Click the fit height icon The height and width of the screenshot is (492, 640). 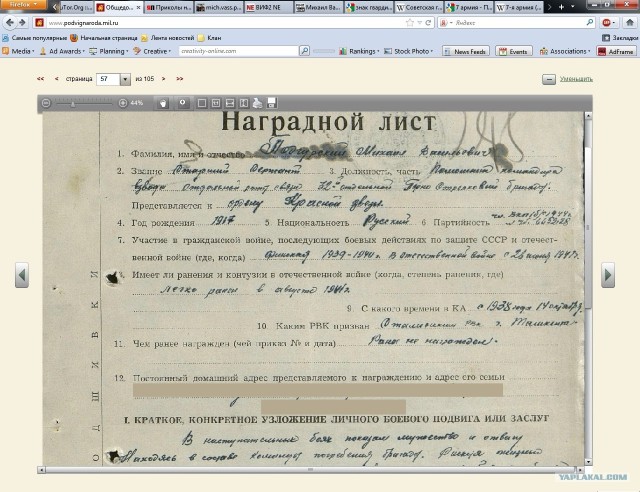coord(244,103)
